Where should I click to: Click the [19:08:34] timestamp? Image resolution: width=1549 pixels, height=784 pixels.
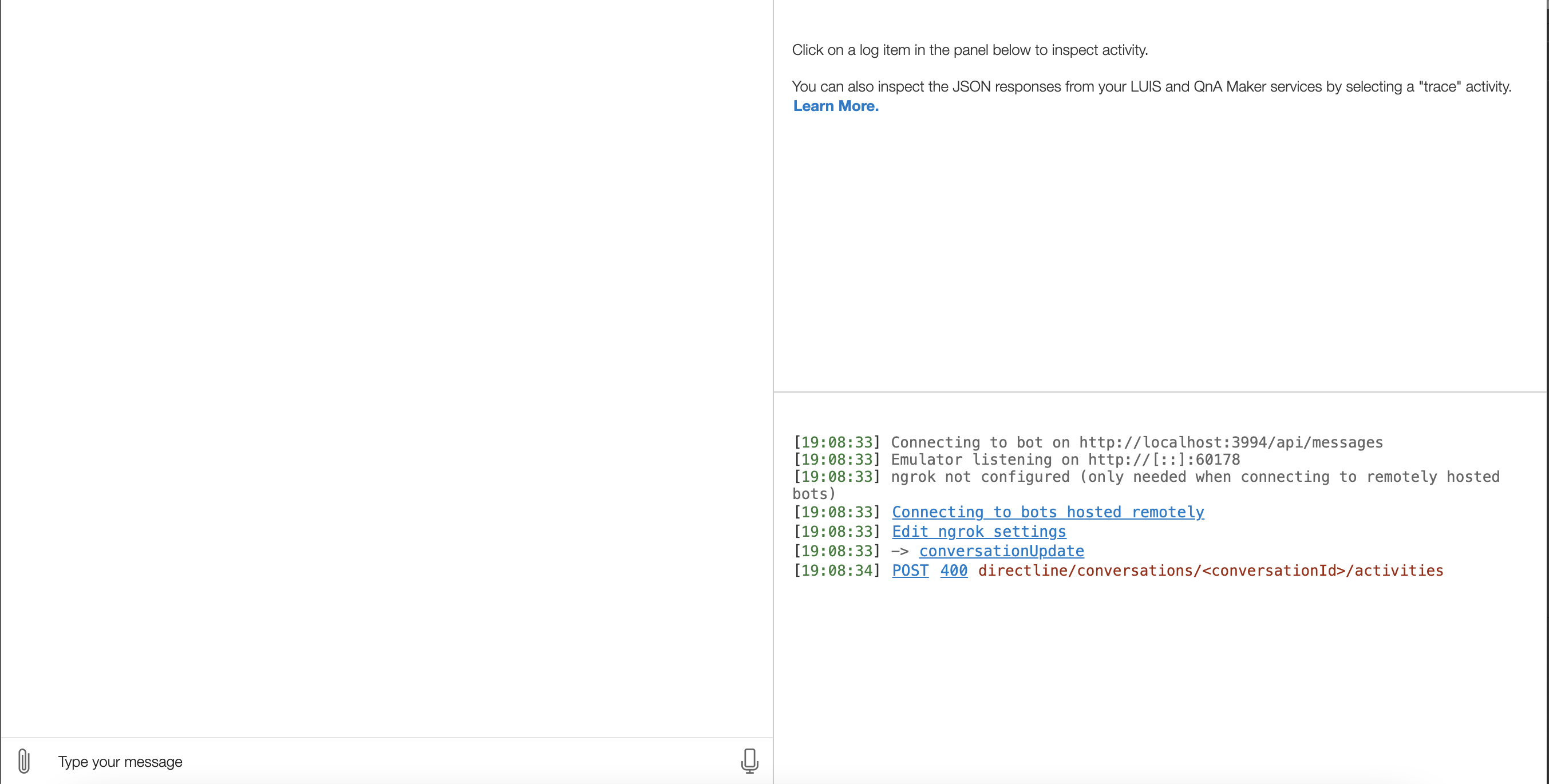point(836,571)
